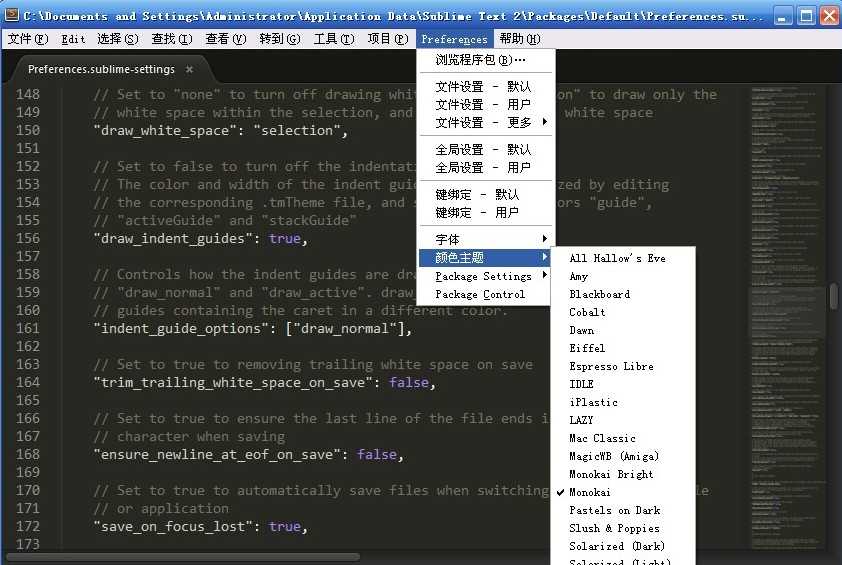Click the minimap code overview

786,317
